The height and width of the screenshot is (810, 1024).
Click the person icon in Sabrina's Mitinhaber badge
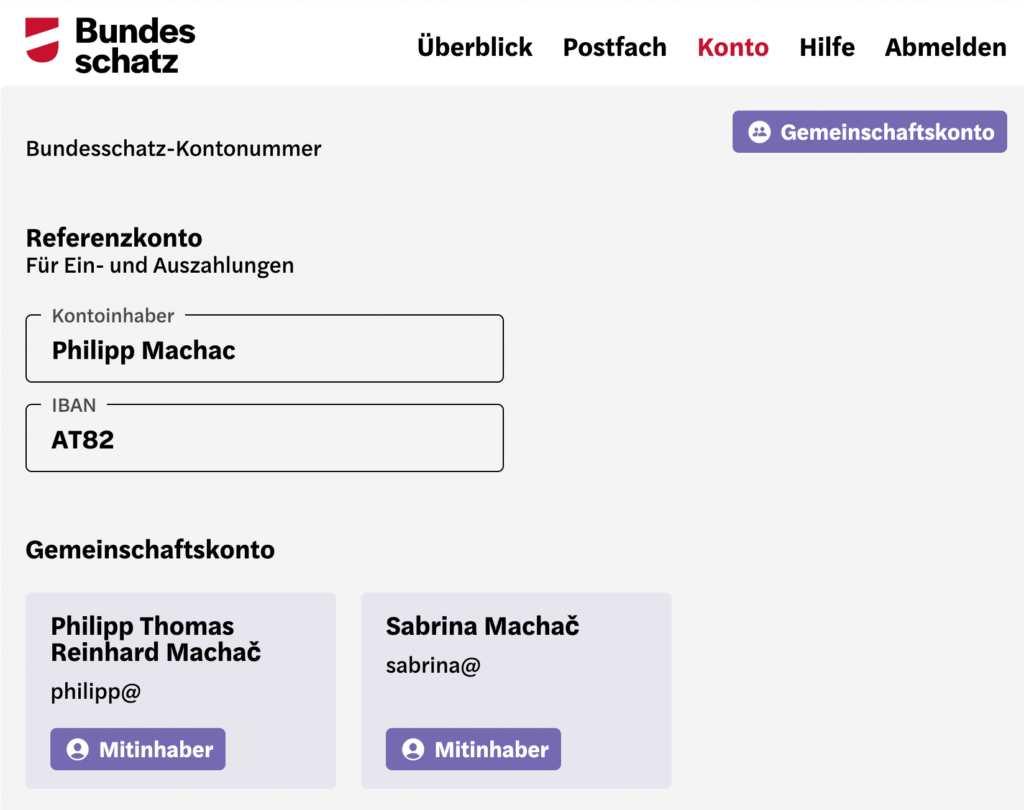(x=413, y=749)
